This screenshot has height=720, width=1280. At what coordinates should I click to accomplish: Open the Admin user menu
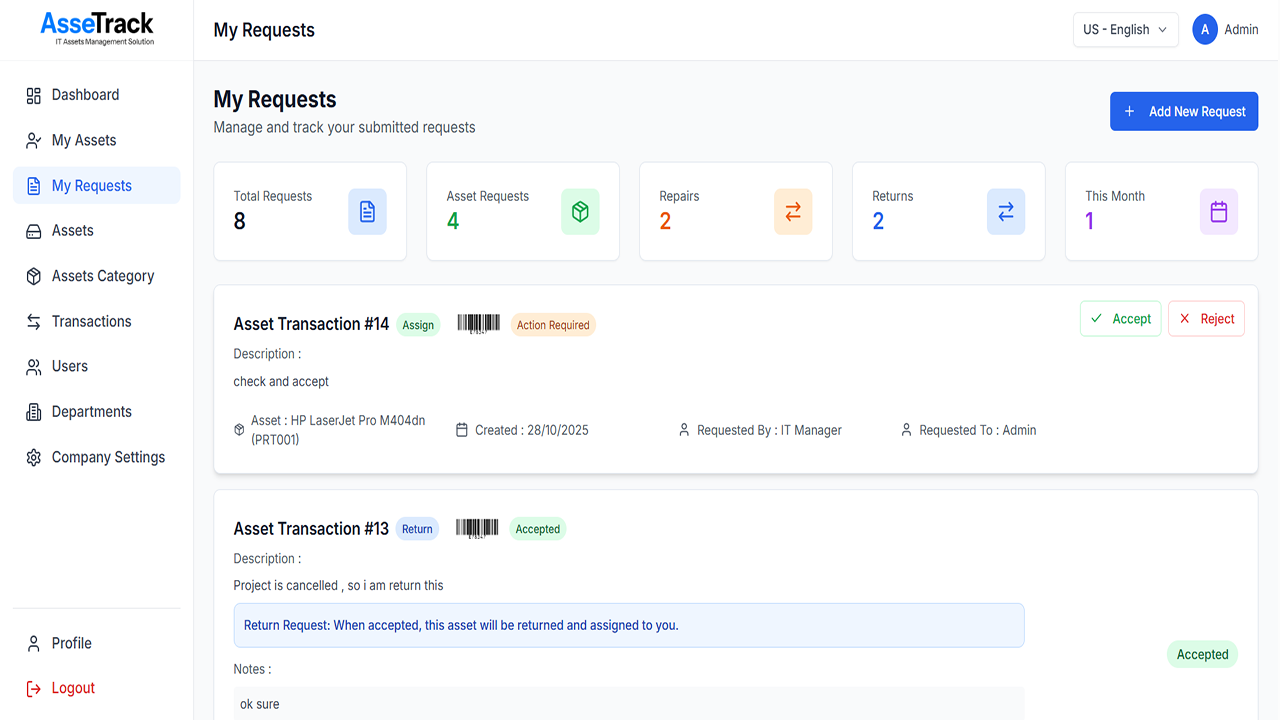point(1240,30)
